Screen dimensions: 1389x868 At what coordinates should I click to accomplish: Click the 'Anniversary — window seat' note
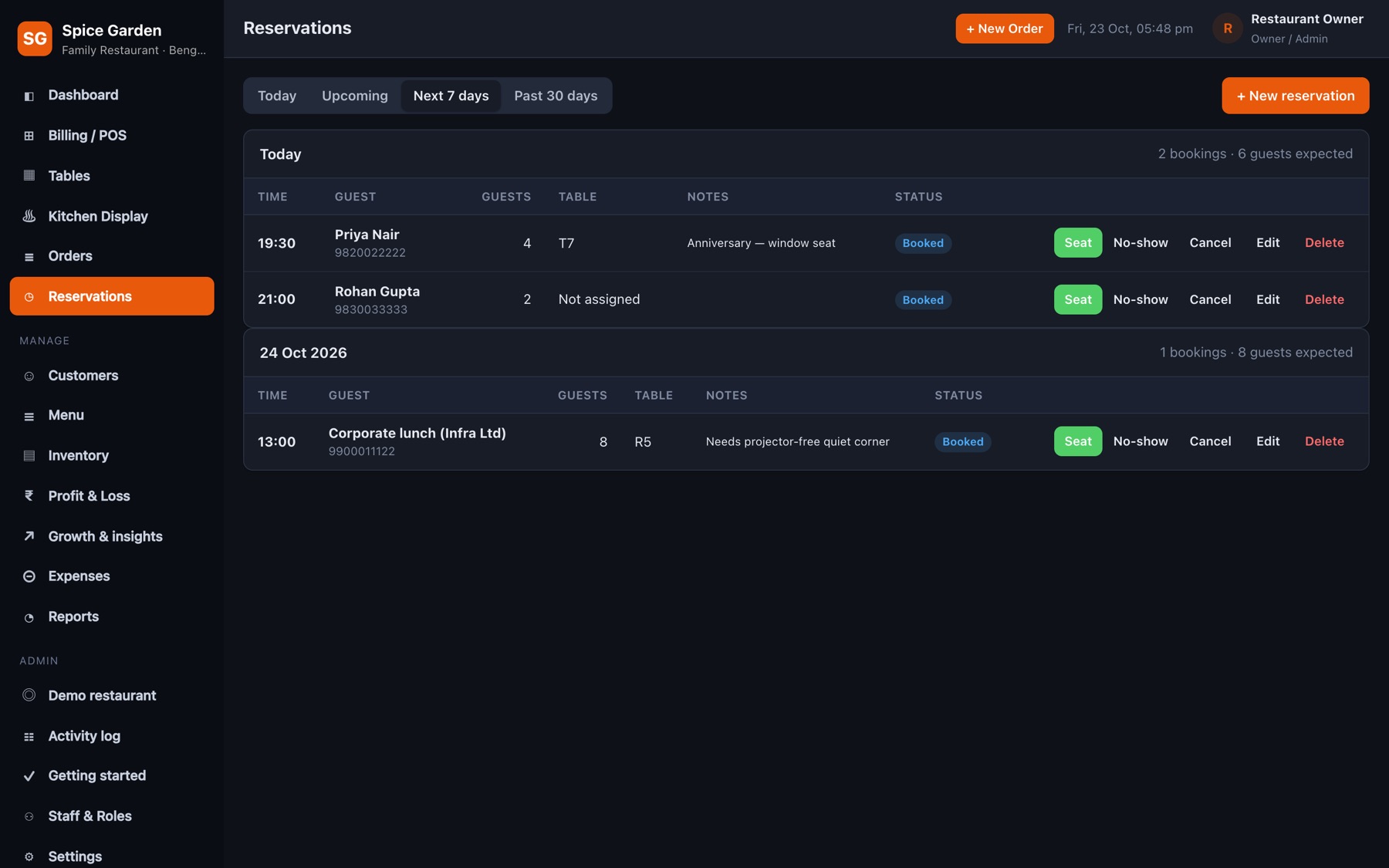pos(761,243)
